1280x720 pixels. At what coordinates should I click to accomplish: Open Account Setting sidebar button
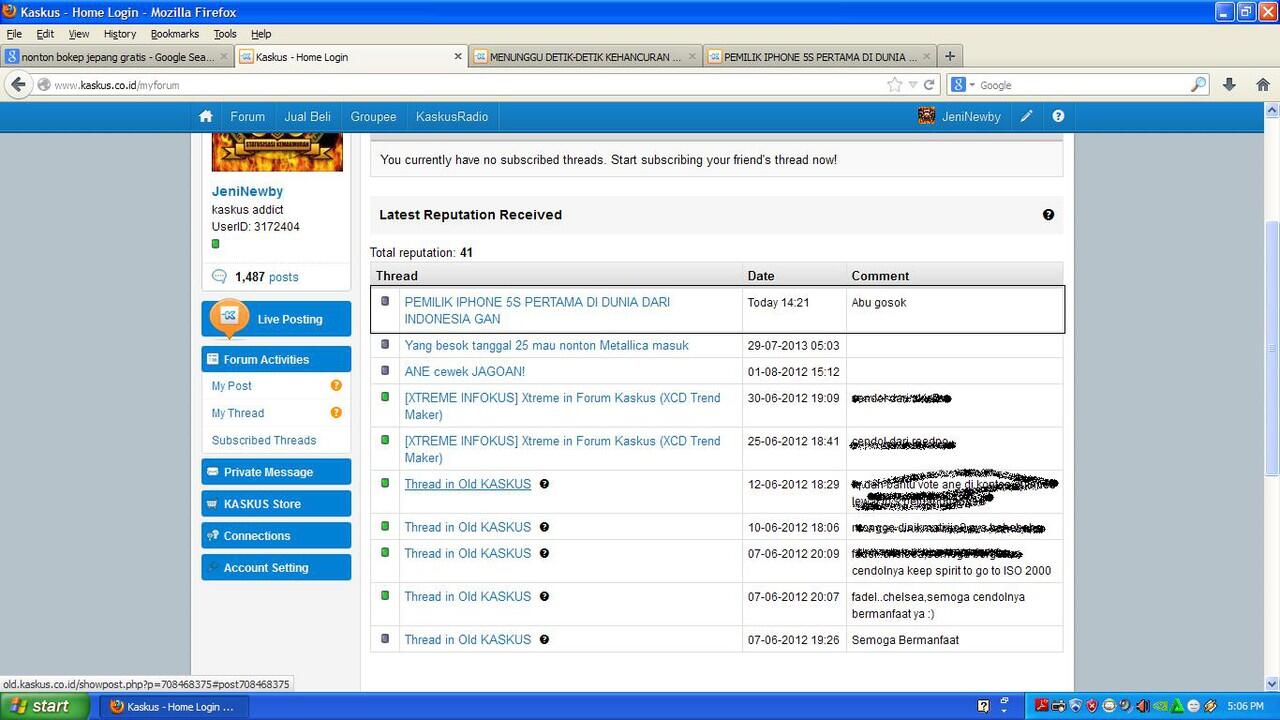pos(276,568)
